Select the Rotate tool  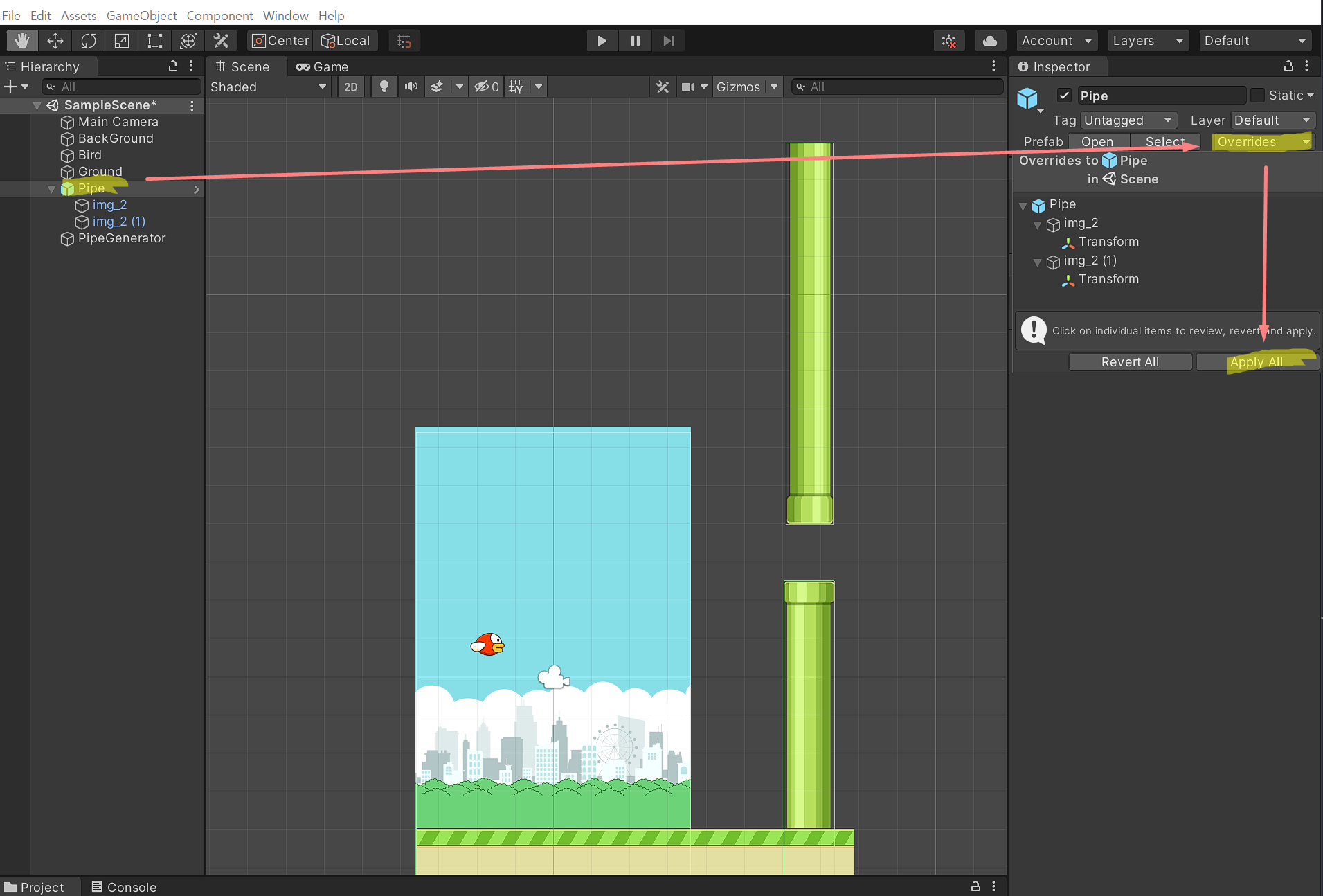pyautogui.click(x=89, y=41)
